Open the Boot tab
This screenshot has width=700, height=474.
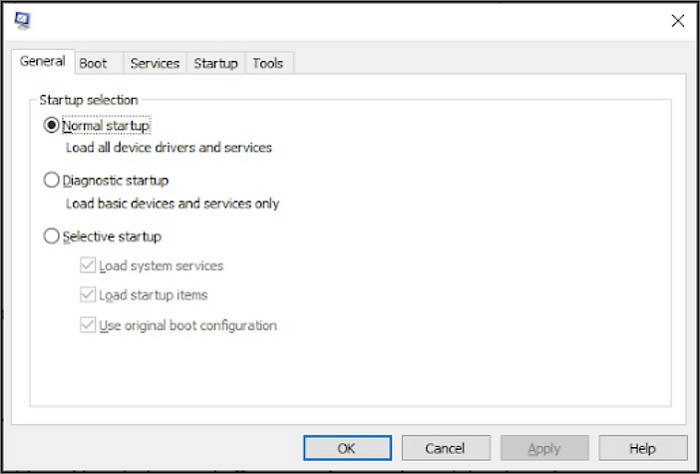(x=93, y=63)
